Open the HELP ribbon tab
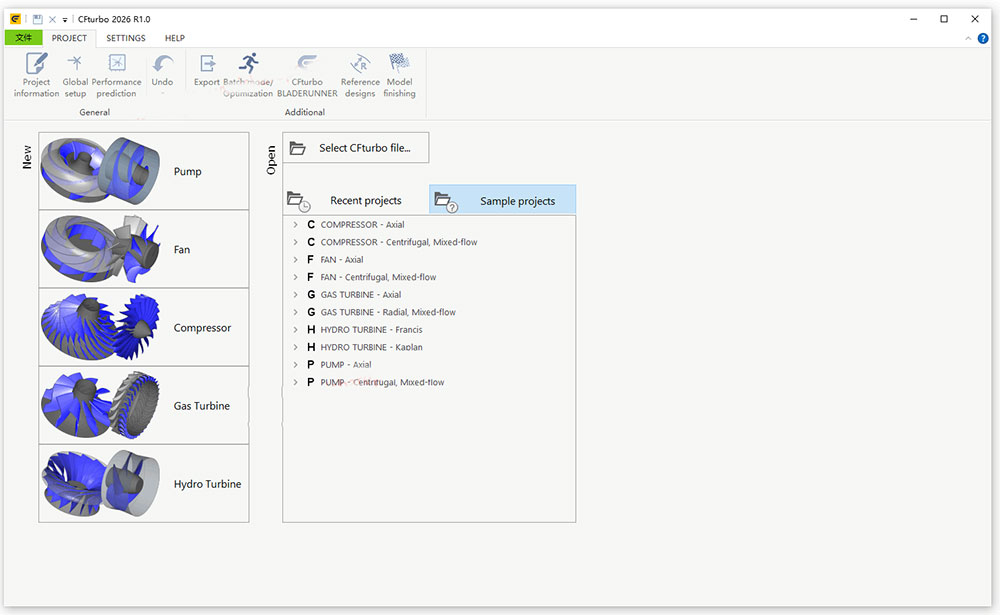The image size is (1000, 615). (175, 38)
